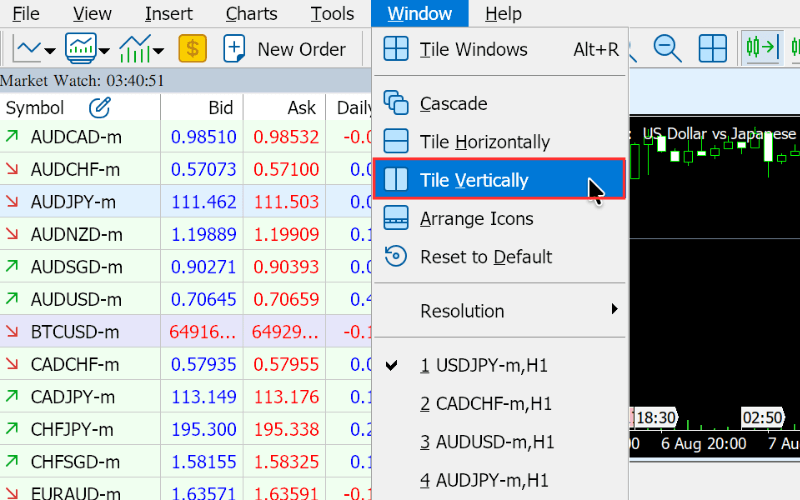Screen dimensions: 800x500
Task: Click the New Order button
Action: coord(285,49)
